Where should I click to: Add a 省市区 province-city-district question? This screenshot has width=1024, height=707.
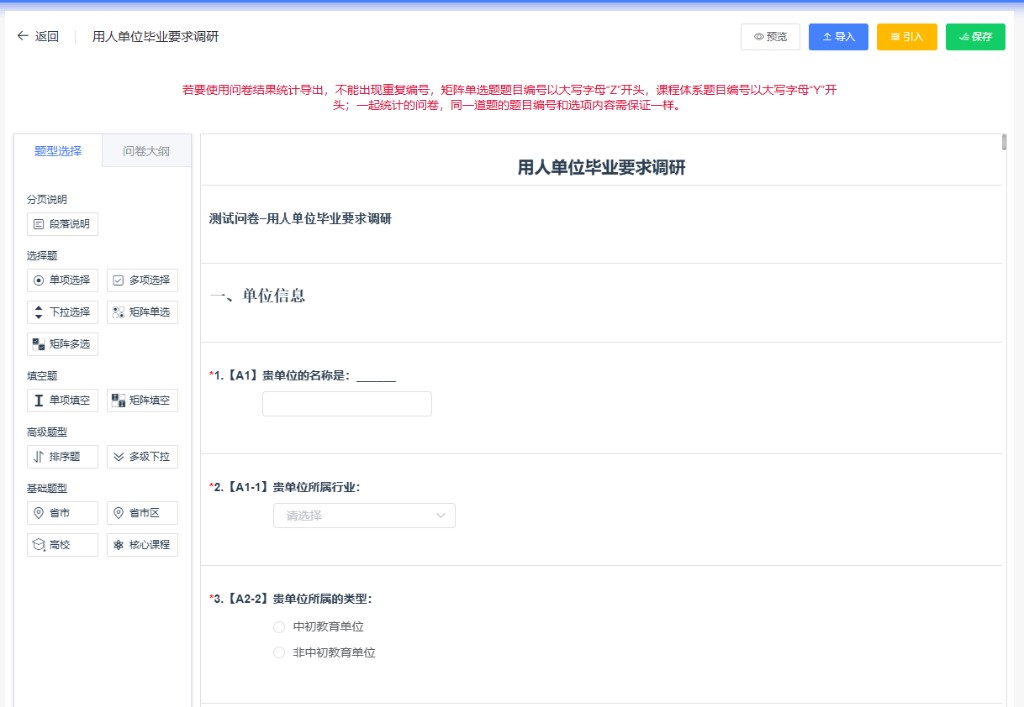pos(142,512)
